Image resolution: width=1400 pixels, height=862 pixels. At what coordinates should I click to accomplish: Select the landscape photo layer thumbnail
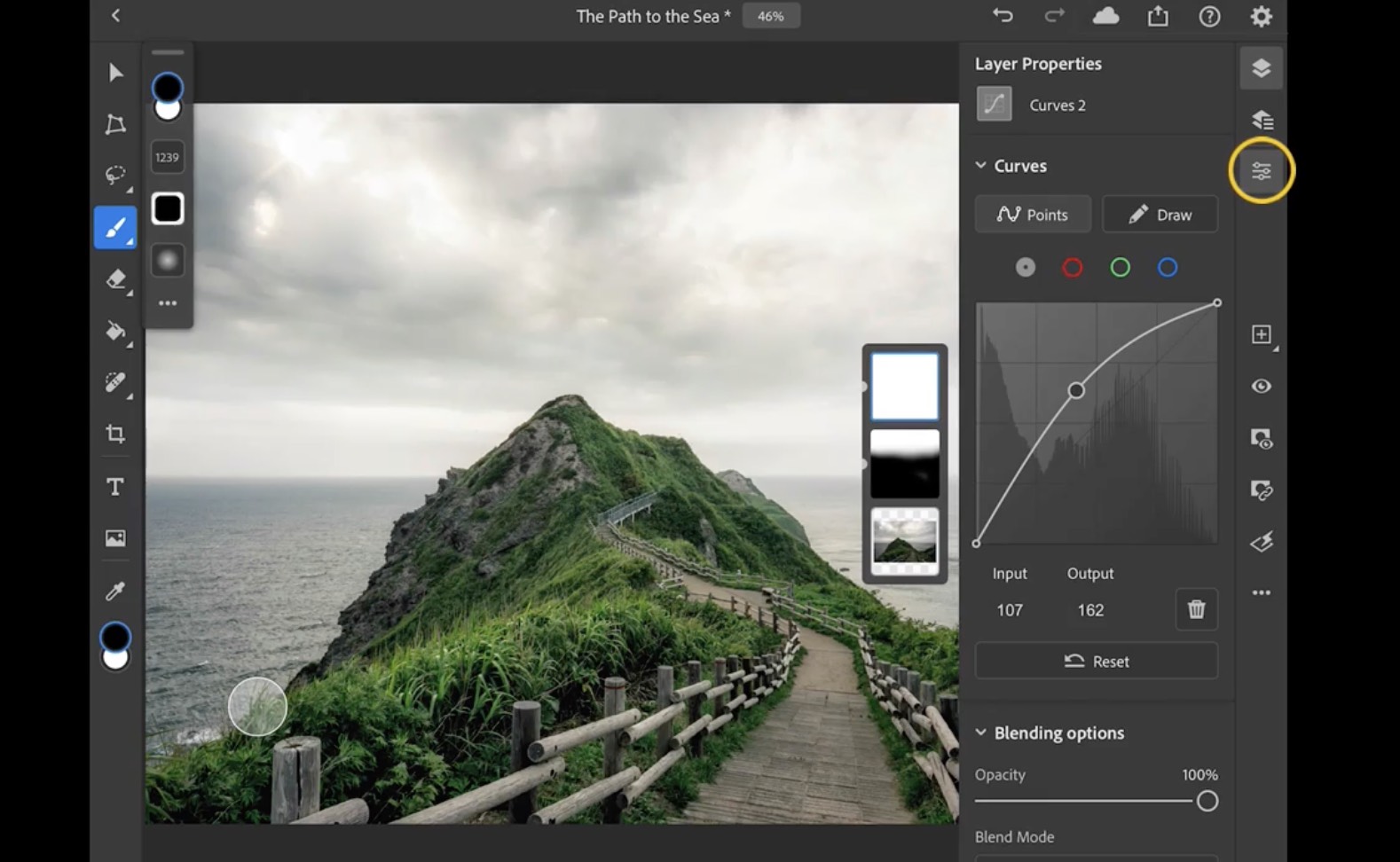[904, 541]
